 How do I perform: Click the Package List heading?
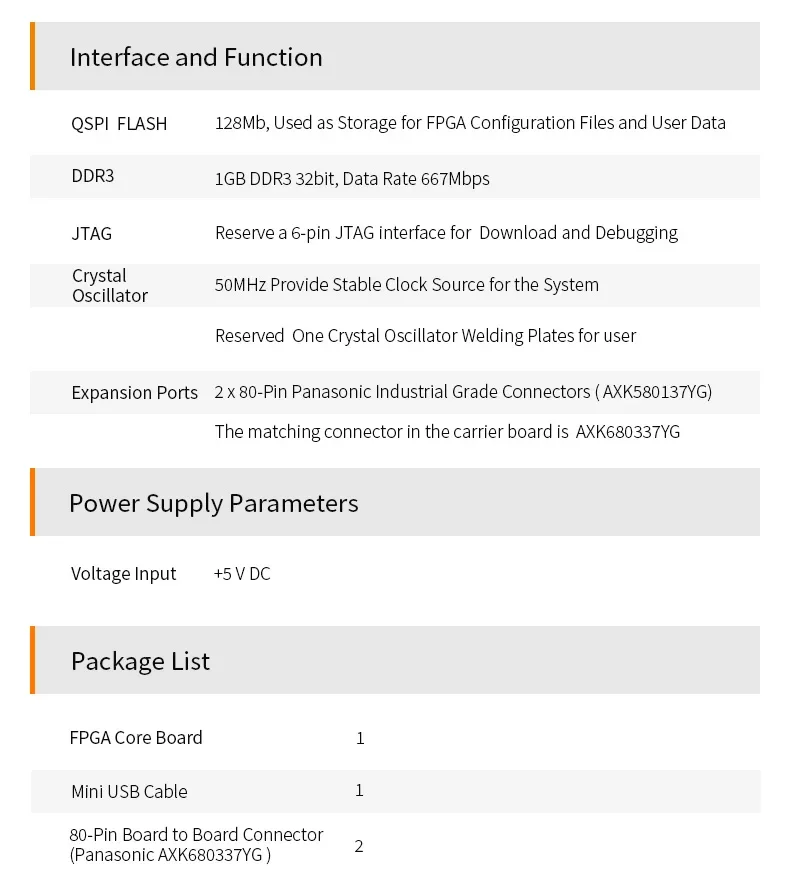point(140,661)
